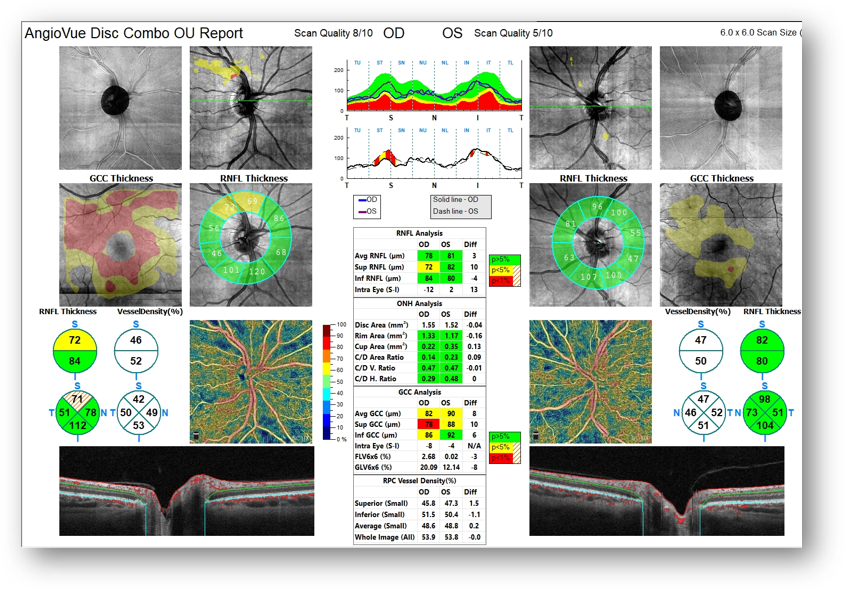Click the RNFL Analysis table header
The height and width of the screenshot is (591, 844).
tap(418, 232)
